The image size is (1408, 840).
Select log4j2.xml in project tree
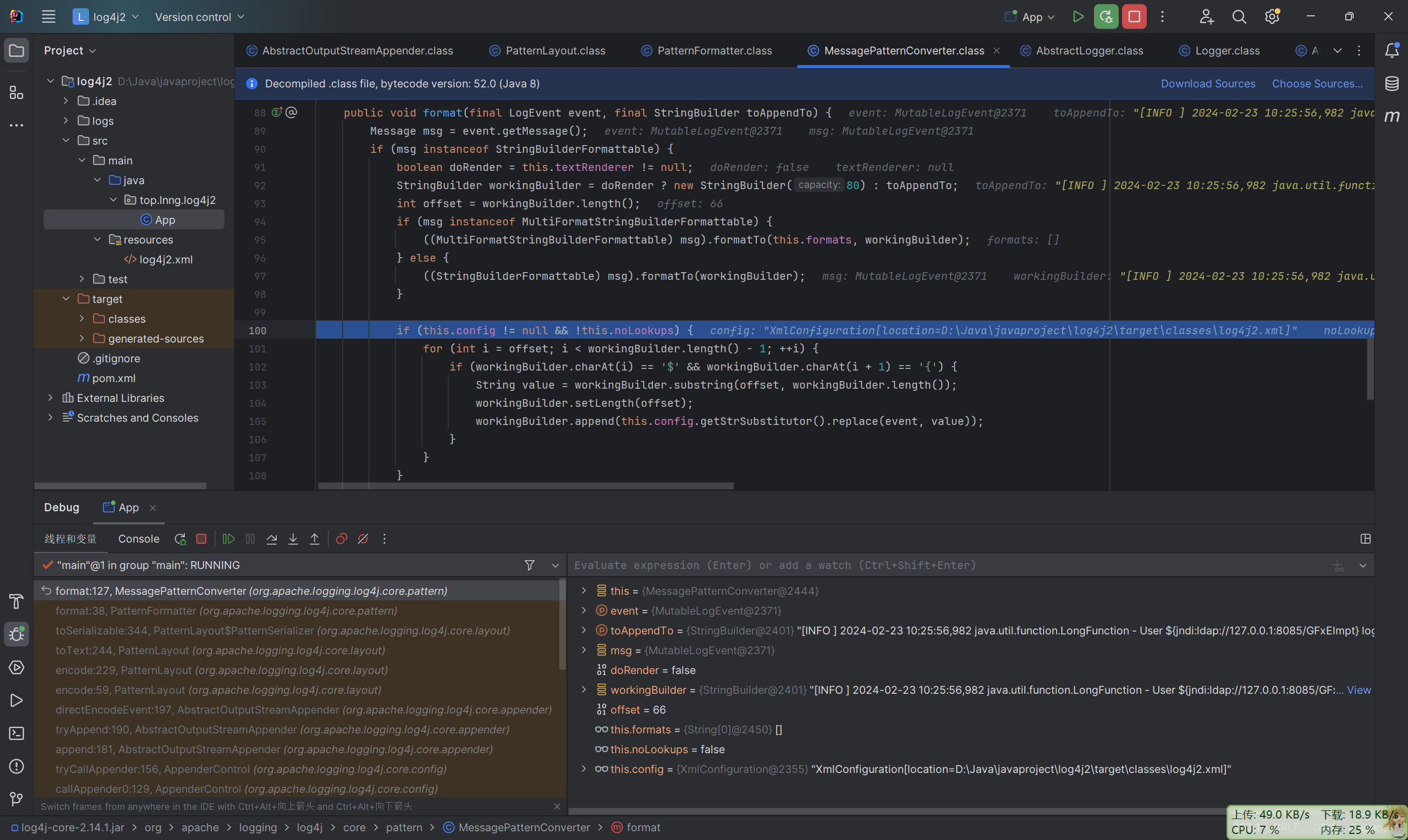pyautogui.click(x=166, y=259)
